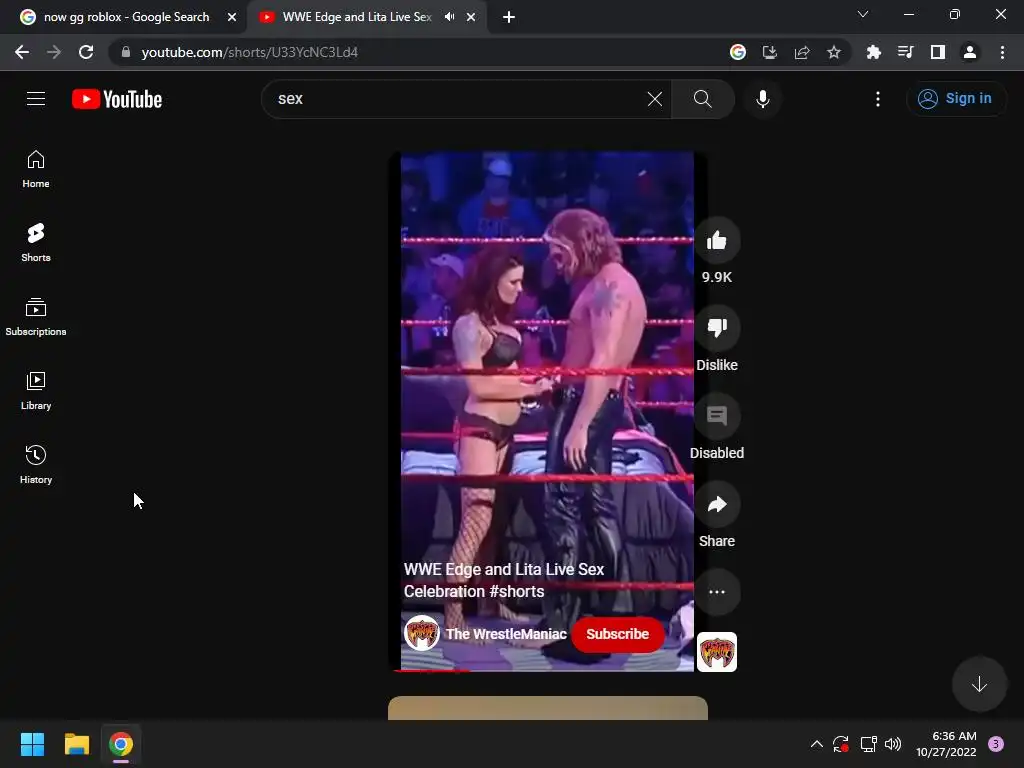Screen dimensions: 1024x768
Task: Go back in browser history
Action: coord(22,52)
